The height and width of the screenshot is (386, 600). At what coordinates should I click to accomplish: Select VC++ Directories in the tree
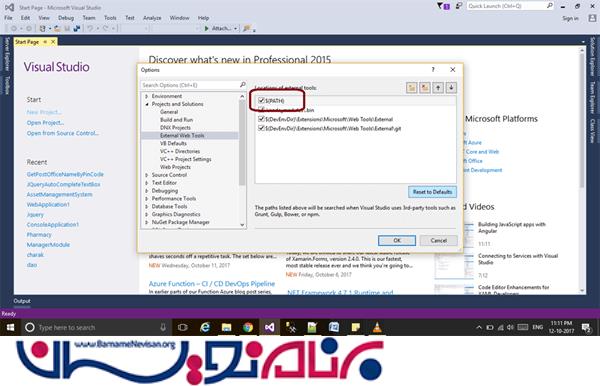(x=180, y=151)
